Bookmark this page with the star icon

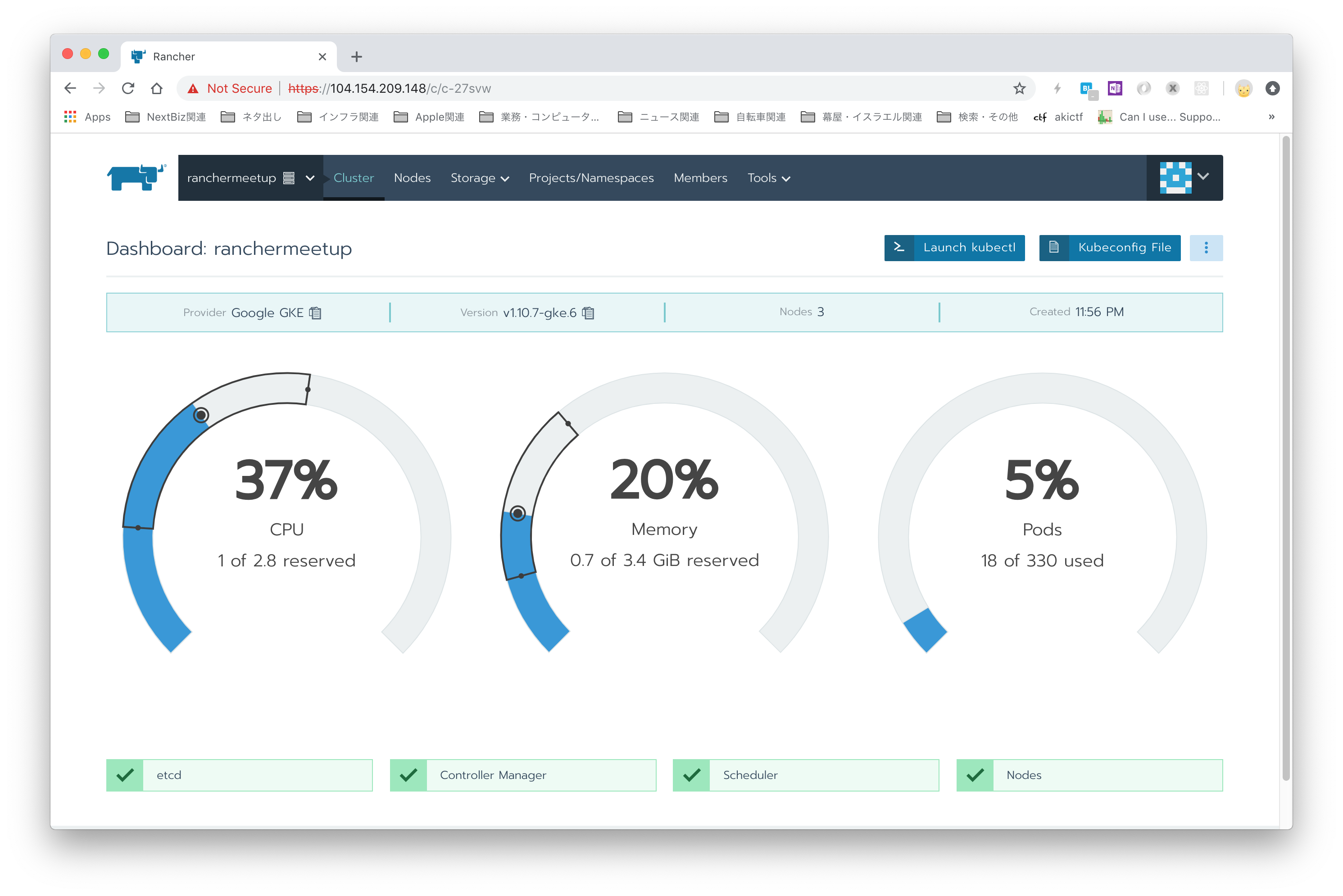[1019, 88]
